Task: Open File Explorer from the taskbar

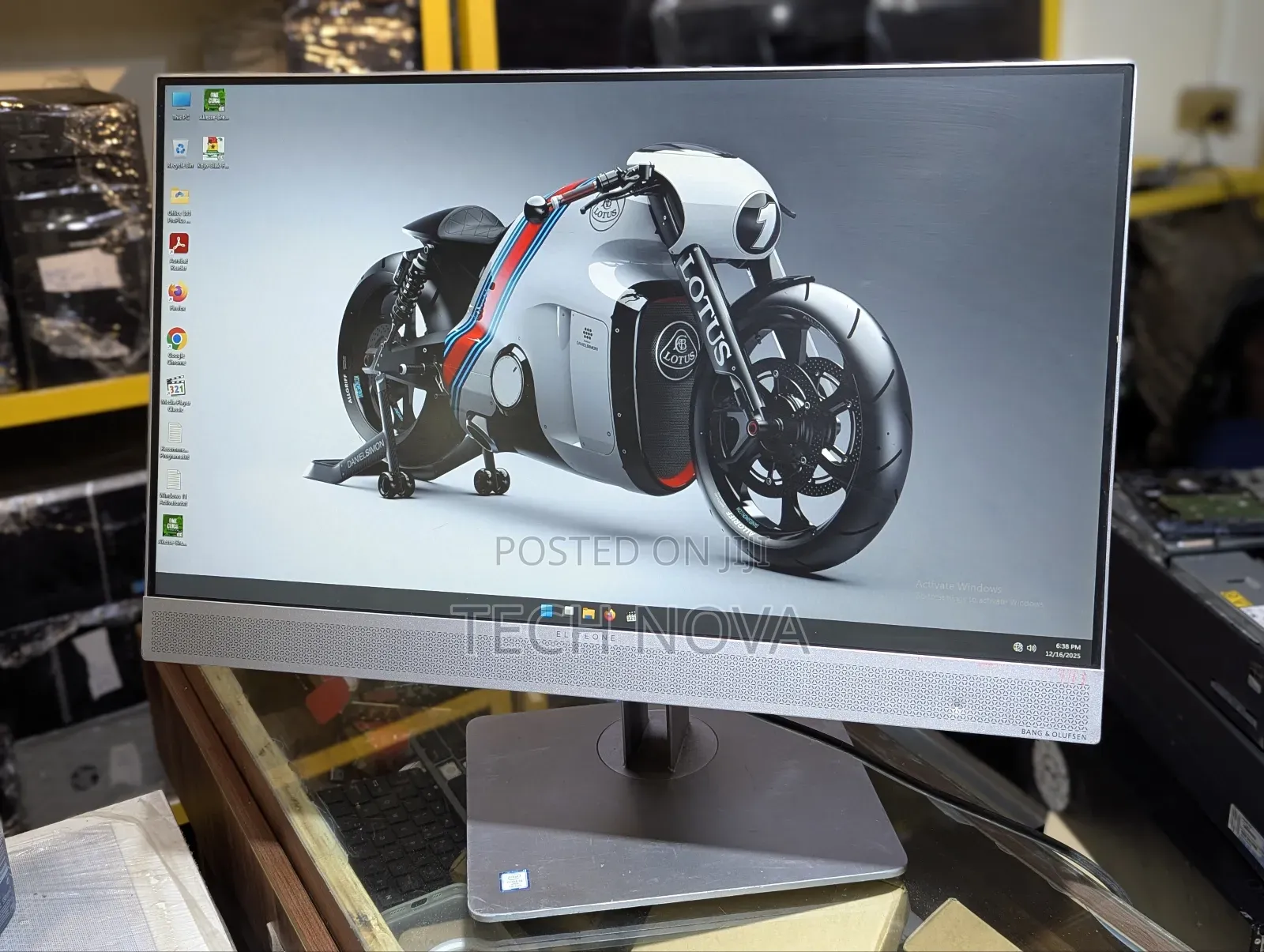Action: (x=589, y=612)
